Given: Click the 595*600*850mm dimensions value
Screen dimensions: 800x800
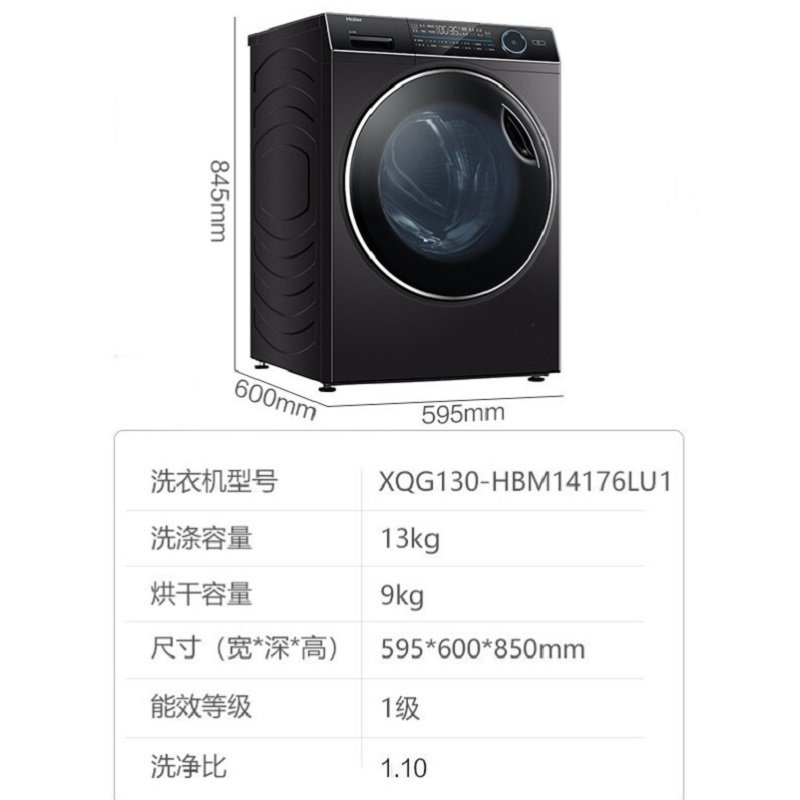Looking at the screenshot, I should coord(483,649).
